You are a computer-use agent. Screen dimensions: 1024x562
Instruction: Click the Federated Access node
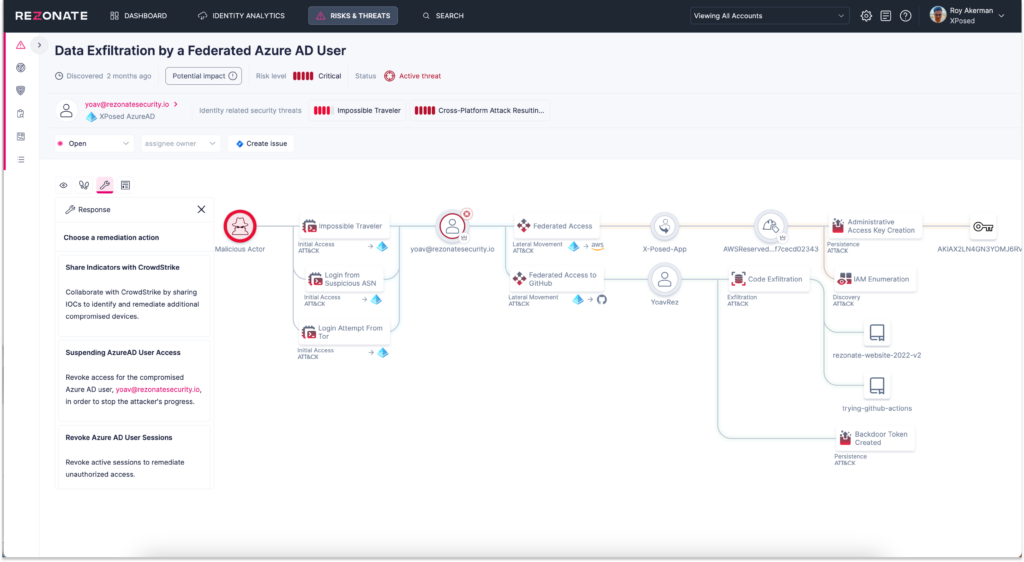coord(555,226)
